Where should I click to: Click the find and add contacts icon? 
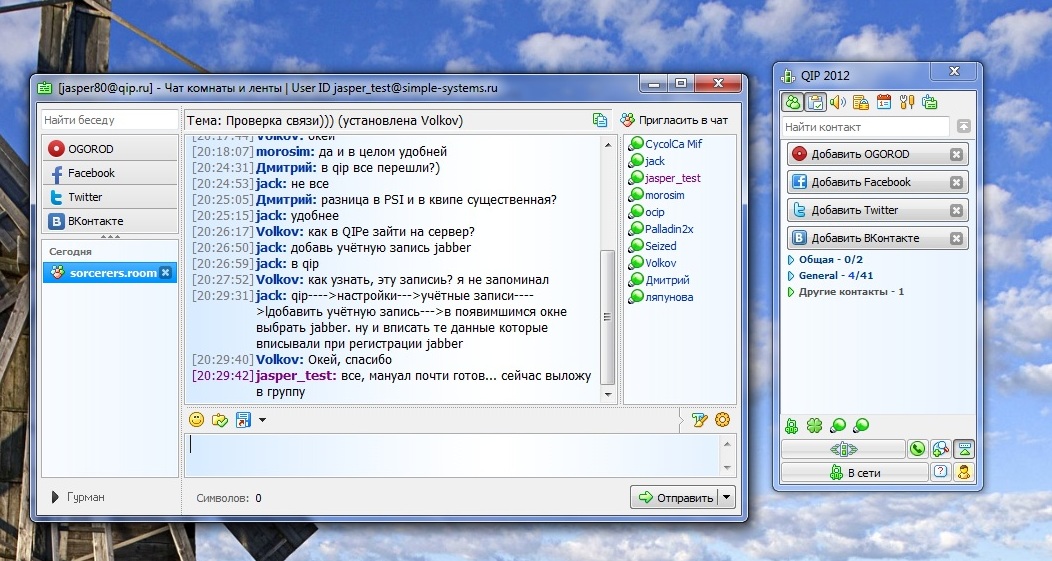pyautogui.click(x=941, y=449)
